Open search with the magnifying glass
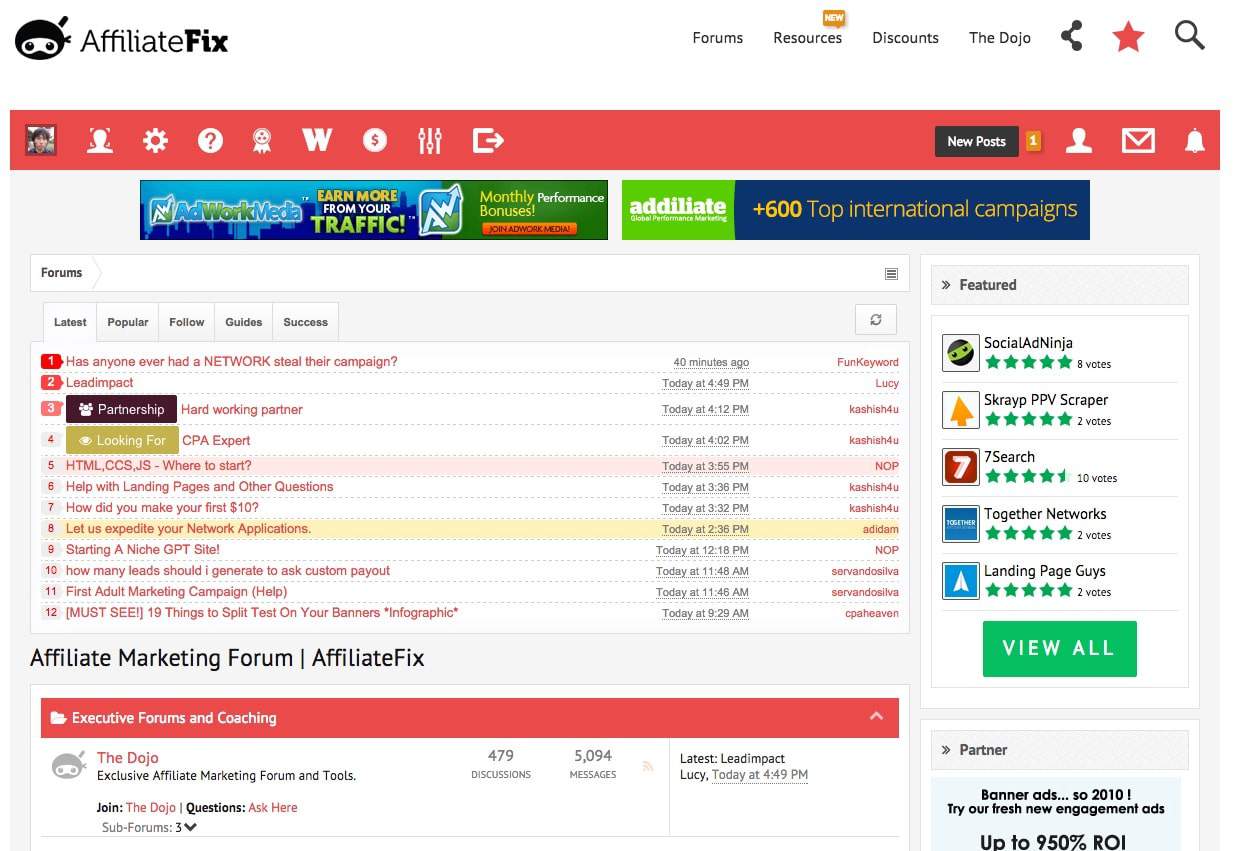The height and width of the screenshot is (851, 1244). (1189, 35)
